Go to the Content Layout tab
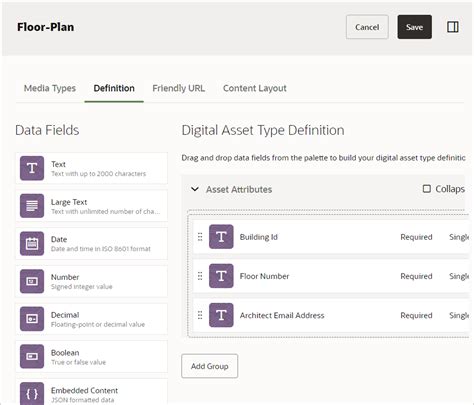The width and height of the screenshot is (474, 405). pyautogui.click(x=255, y=88)
